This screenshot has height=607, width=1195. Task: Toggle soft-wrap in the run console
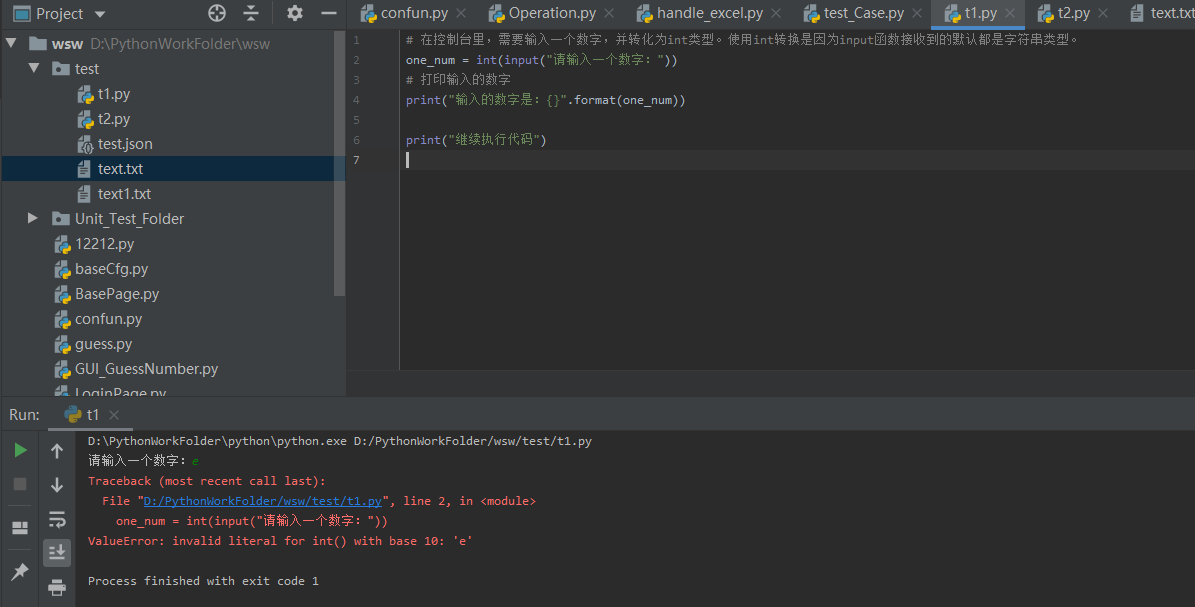tap(57, 519)
